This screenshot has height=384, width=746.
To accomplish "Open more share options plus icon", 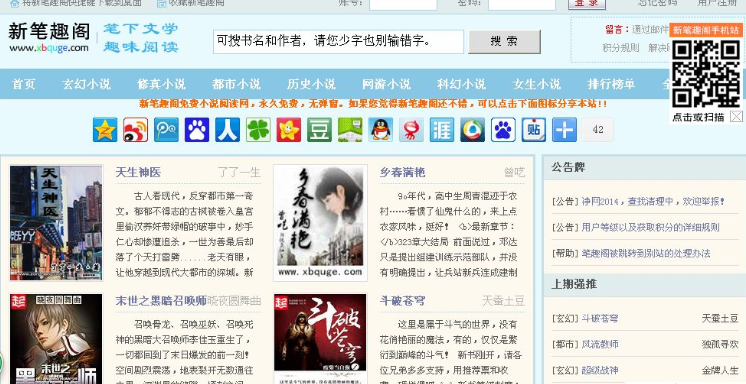I will 564,130.
